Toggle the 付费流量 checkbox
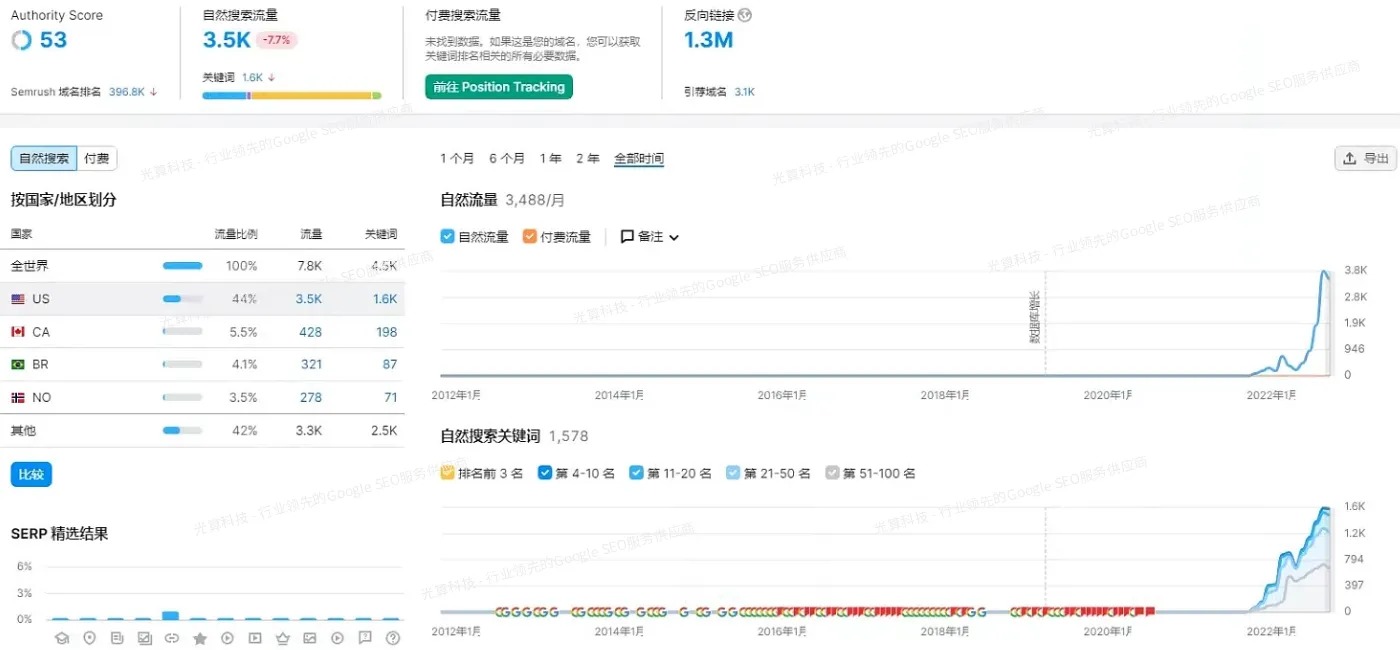The height and width of the screenshot is (650, 1400). click(x=530, y=237)
